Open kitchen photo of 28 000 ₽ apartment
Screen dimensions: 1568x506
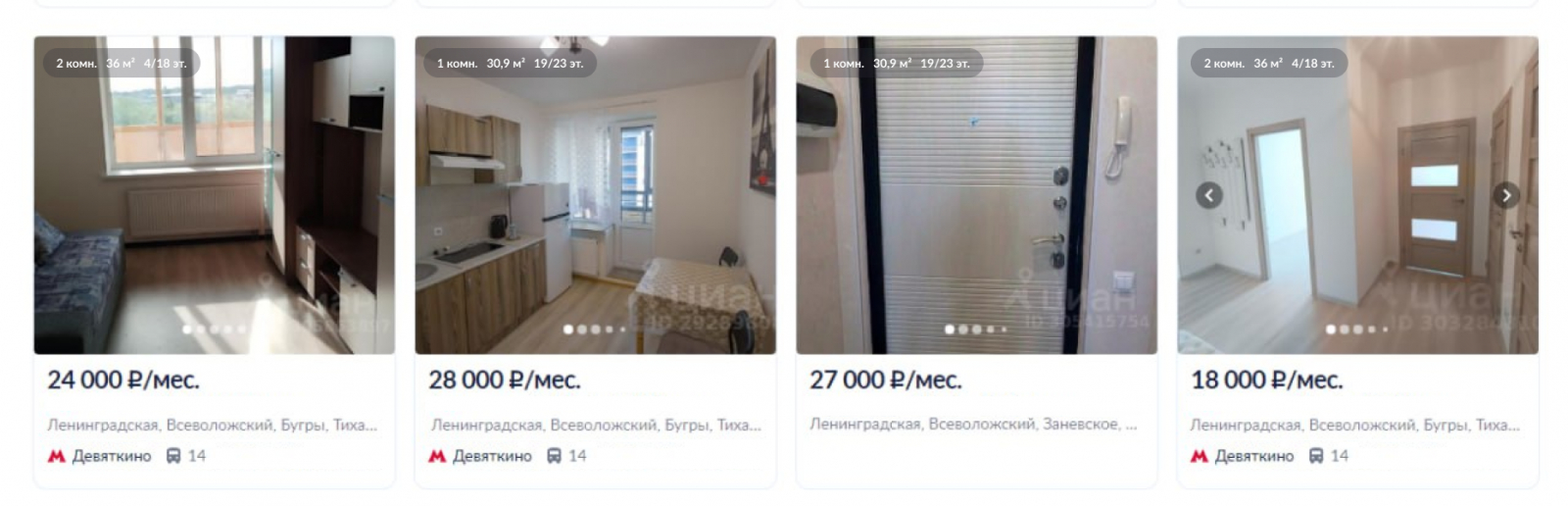(x=596, y=195)
